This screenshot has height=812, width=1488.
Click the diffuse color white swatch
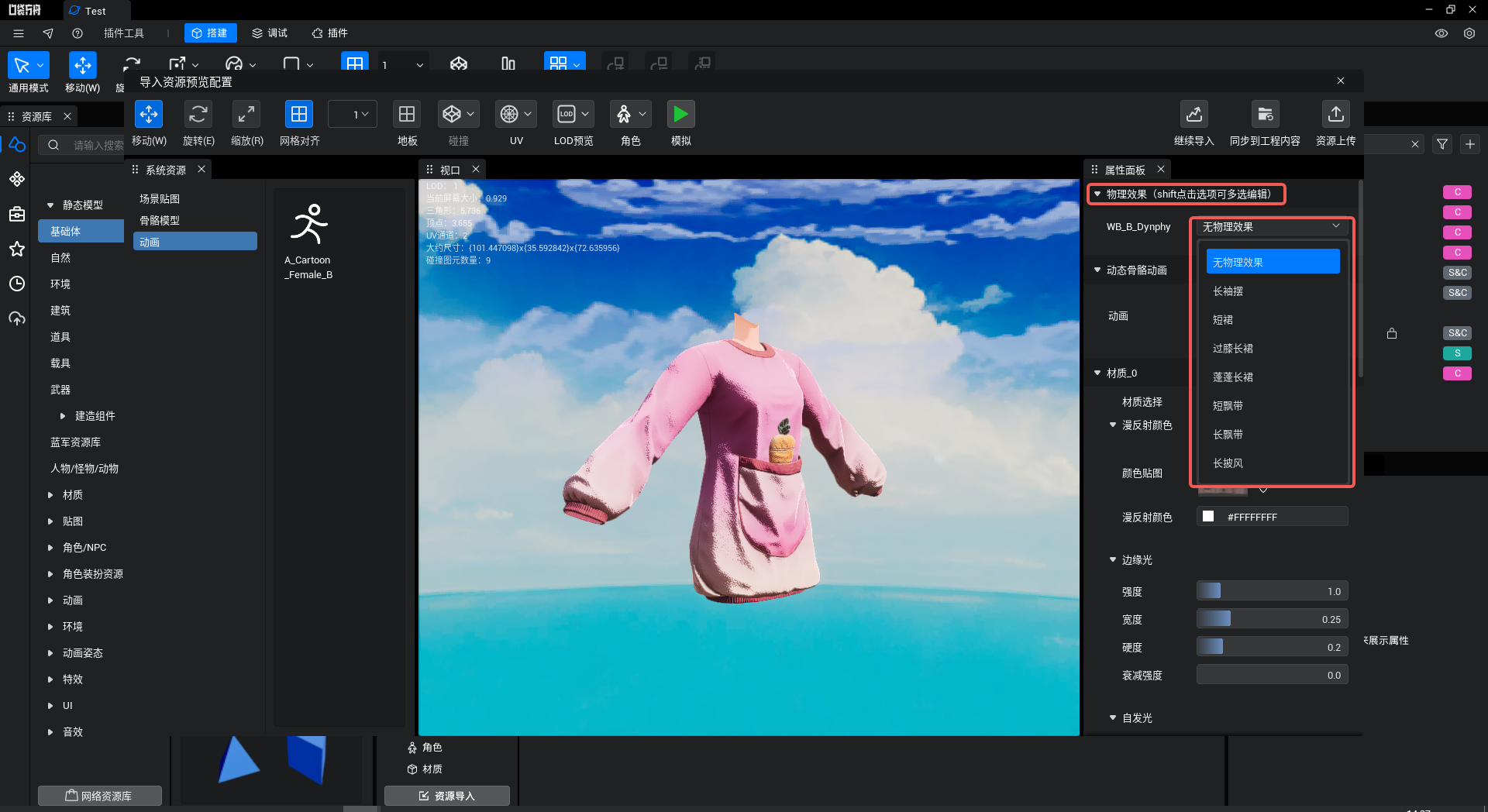tap(1207, 516)
